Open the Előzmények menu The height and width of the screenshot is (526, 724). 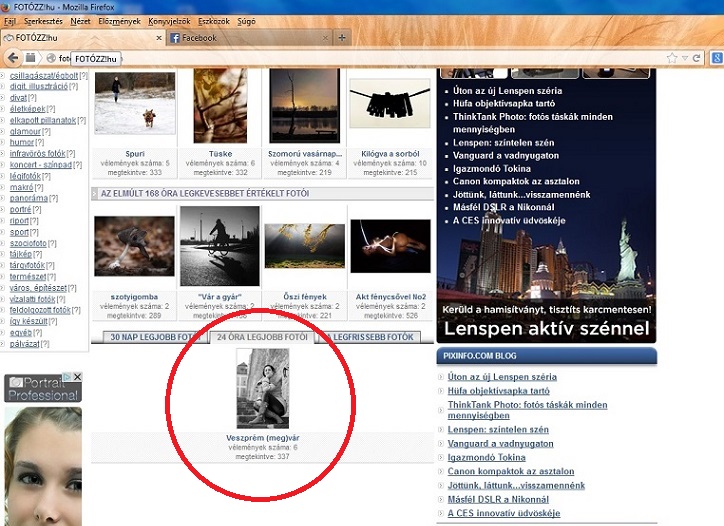tap(119, 21)
